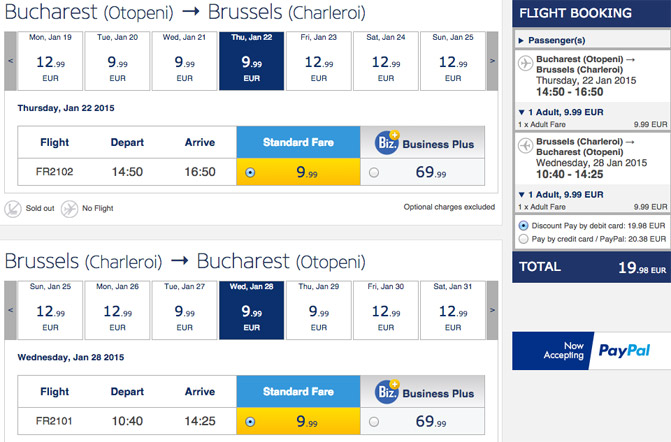Select Tue, Jan 20 outbound date tab
The image size is (671, 442).
tap(117, 61)
